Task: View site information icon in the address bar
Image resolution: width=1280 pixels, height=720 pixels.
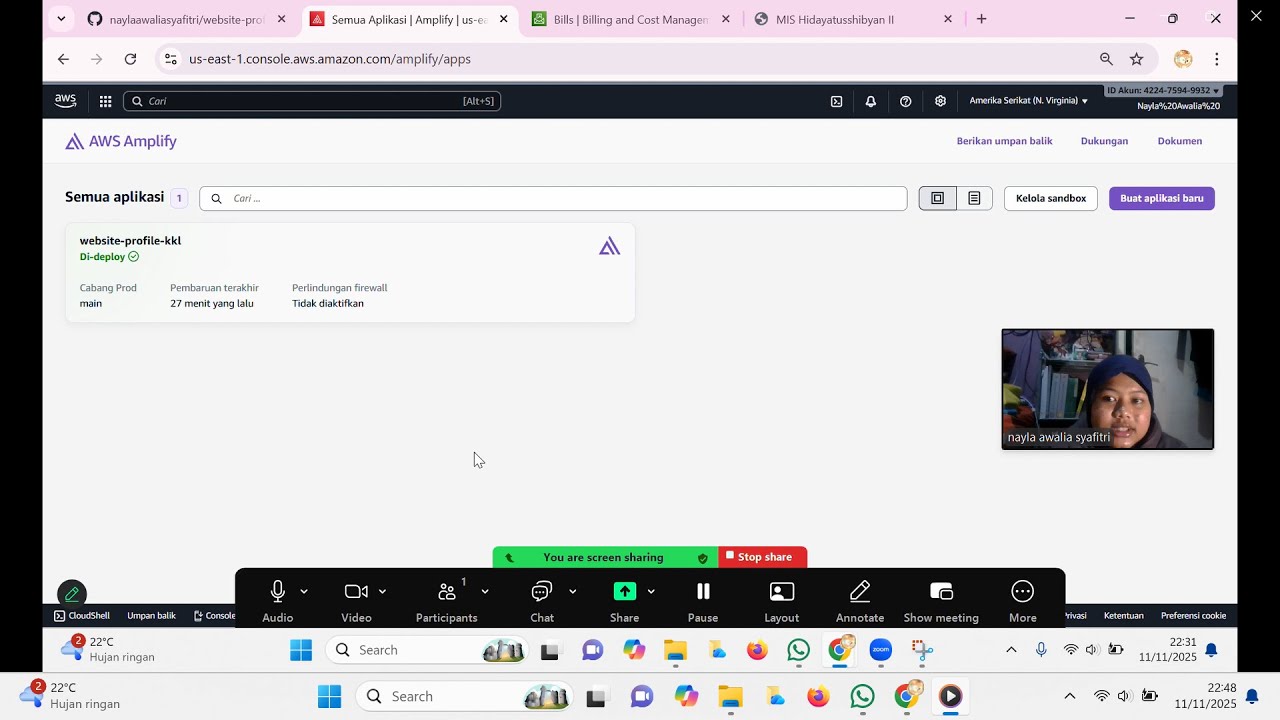Action: click(x=170, y=59)
